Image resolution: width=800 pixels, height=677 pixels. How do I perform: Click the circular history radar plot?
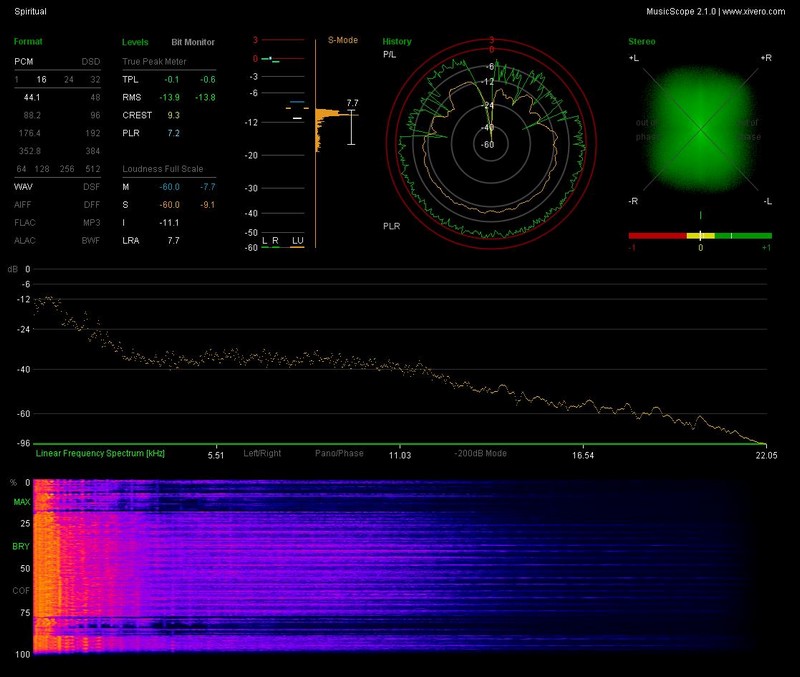tap(491, 144)
